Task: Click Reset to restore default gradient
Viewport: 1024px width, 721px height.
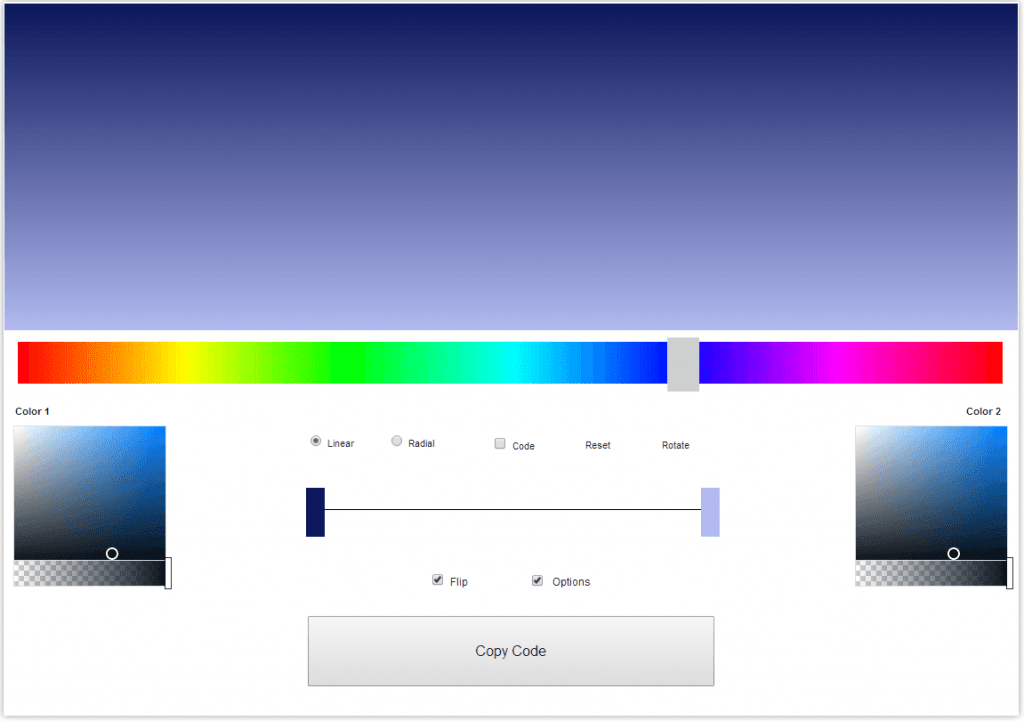Action: point(597,444)
